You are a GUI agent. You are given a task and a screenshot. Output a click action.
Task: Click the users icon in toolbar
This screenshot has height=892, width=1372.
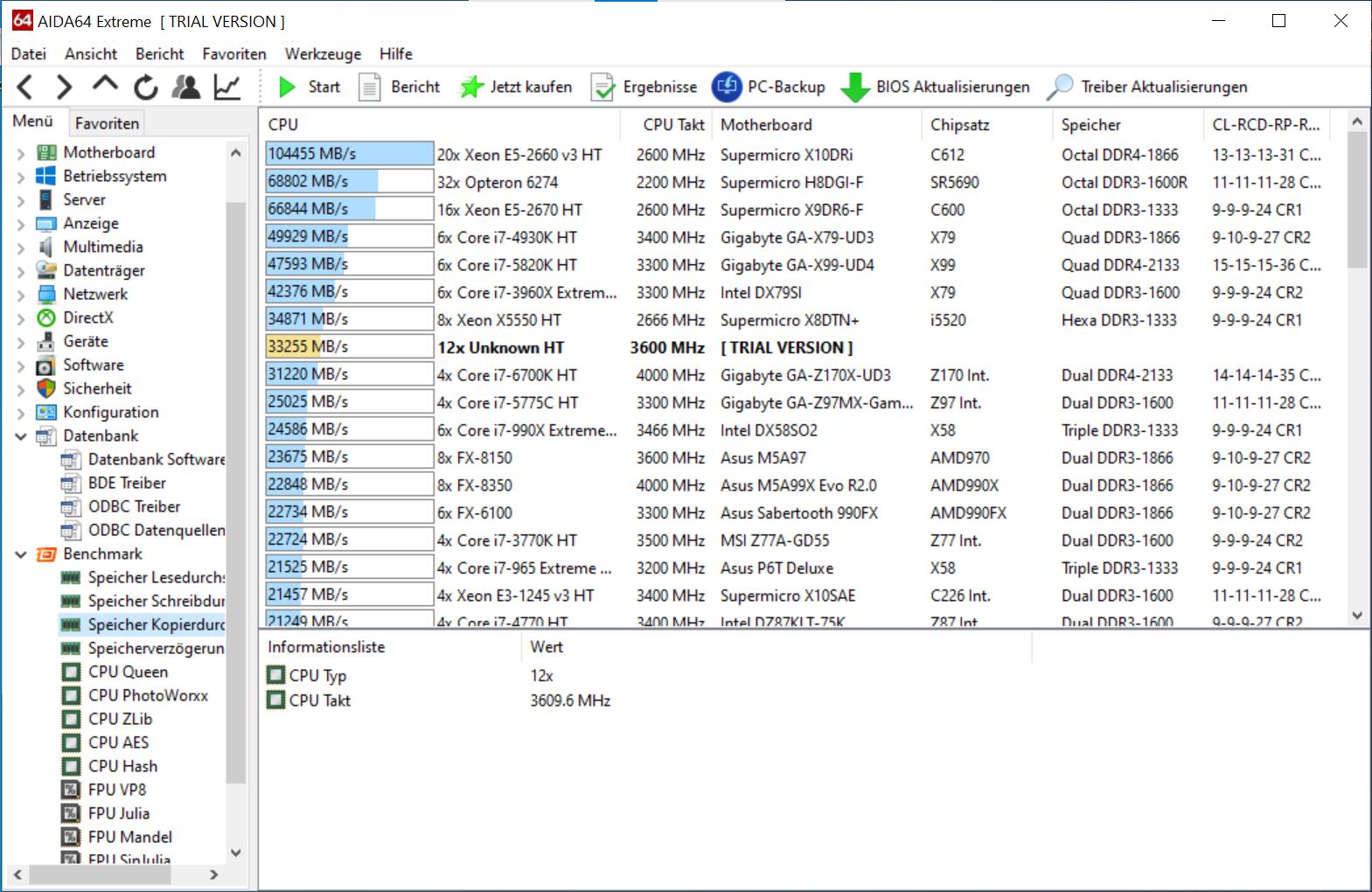click(185, 87)
